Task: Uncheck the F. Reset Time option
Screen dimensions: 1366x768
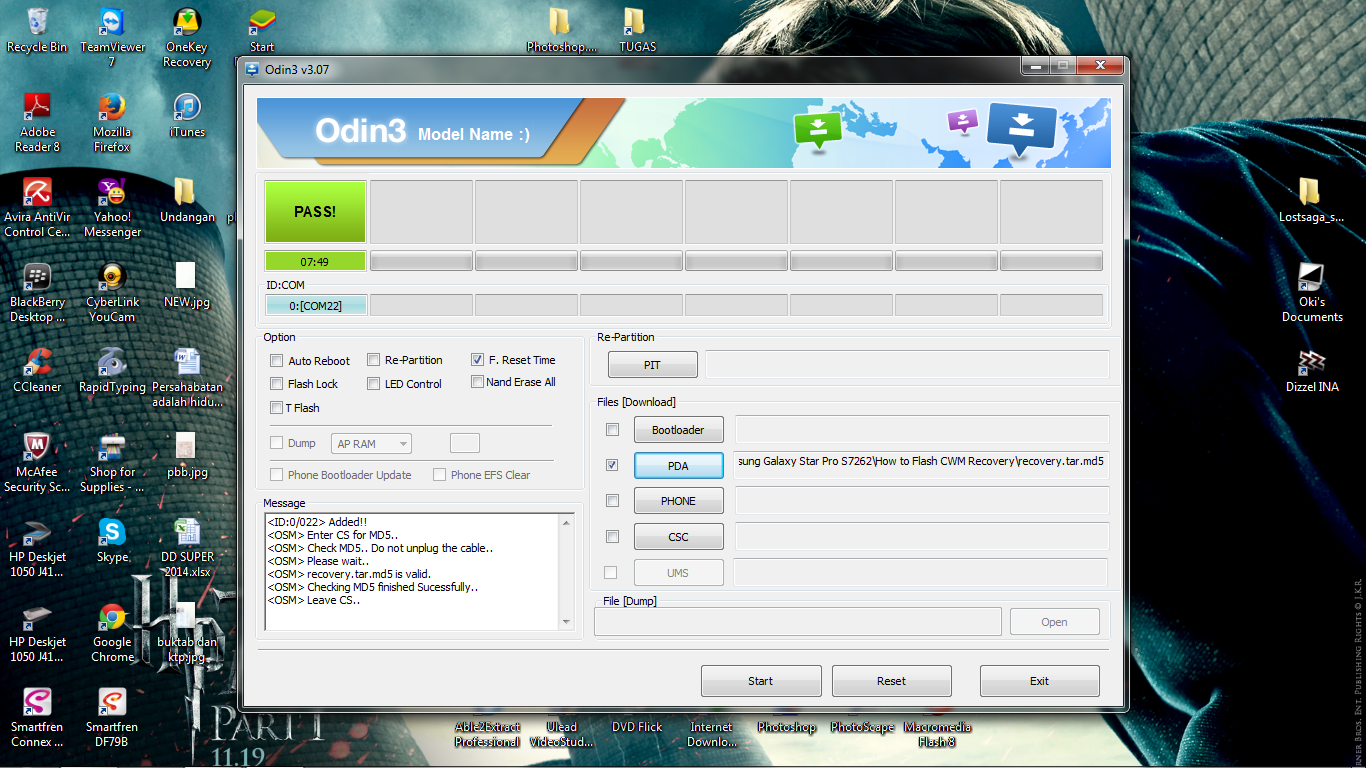Action: [477, 360]
